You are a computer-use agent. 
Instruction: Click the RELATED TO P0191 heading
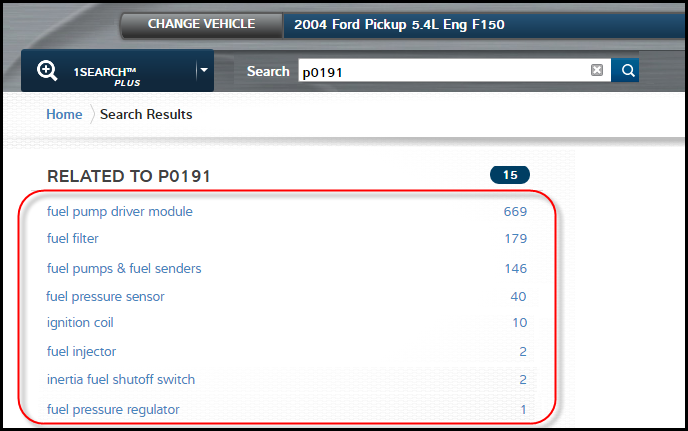[x=129, y=177]
